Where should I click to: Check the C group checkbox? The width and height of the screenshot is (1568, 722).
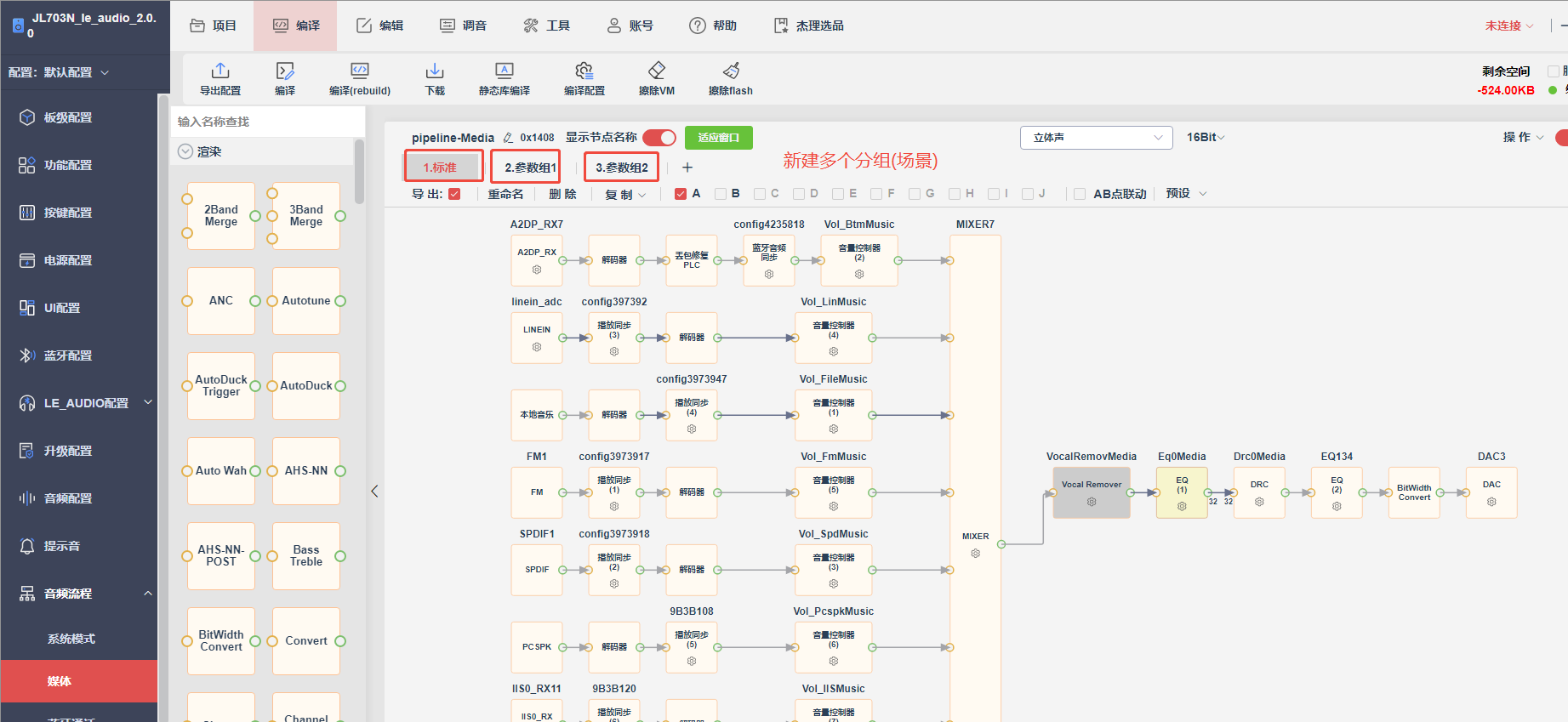click(760, 194)
